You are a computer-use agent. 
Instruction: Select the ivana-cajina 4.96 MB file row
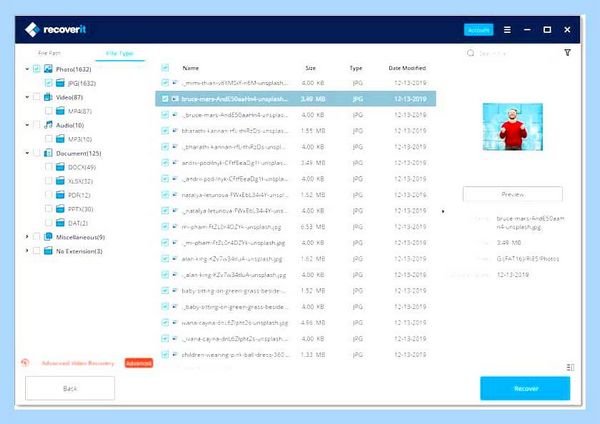tap(295, 323)
